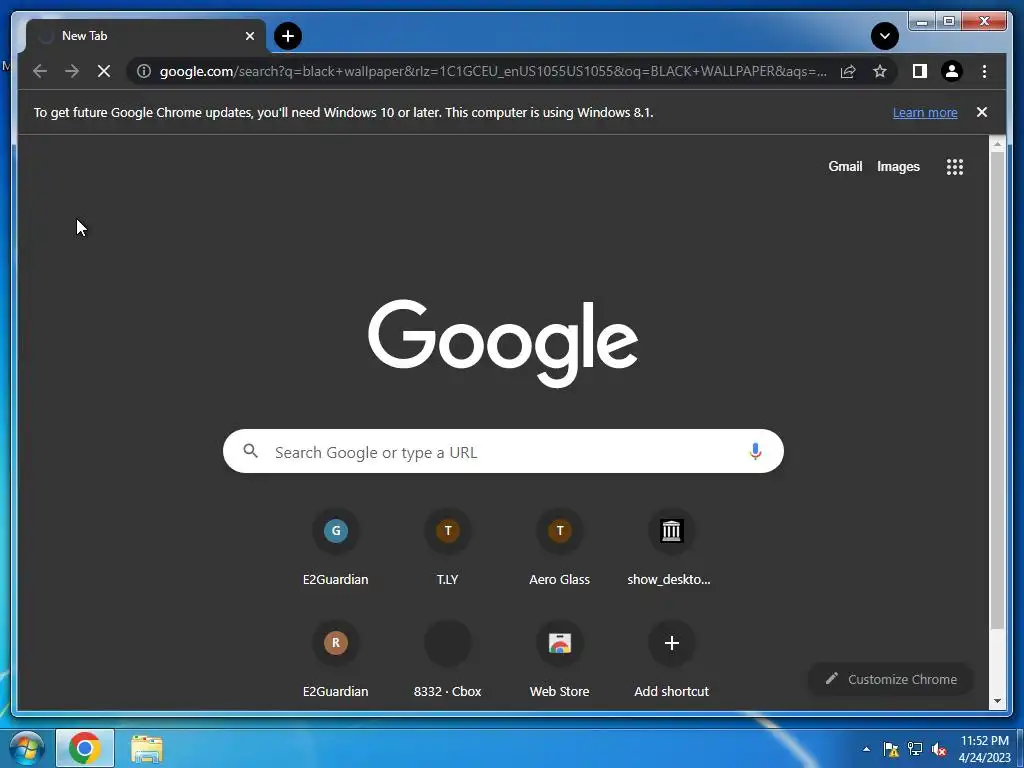Close the New Tab browser tab
This screenshot has height=768, width=1024.
click(x=249, y=36)
